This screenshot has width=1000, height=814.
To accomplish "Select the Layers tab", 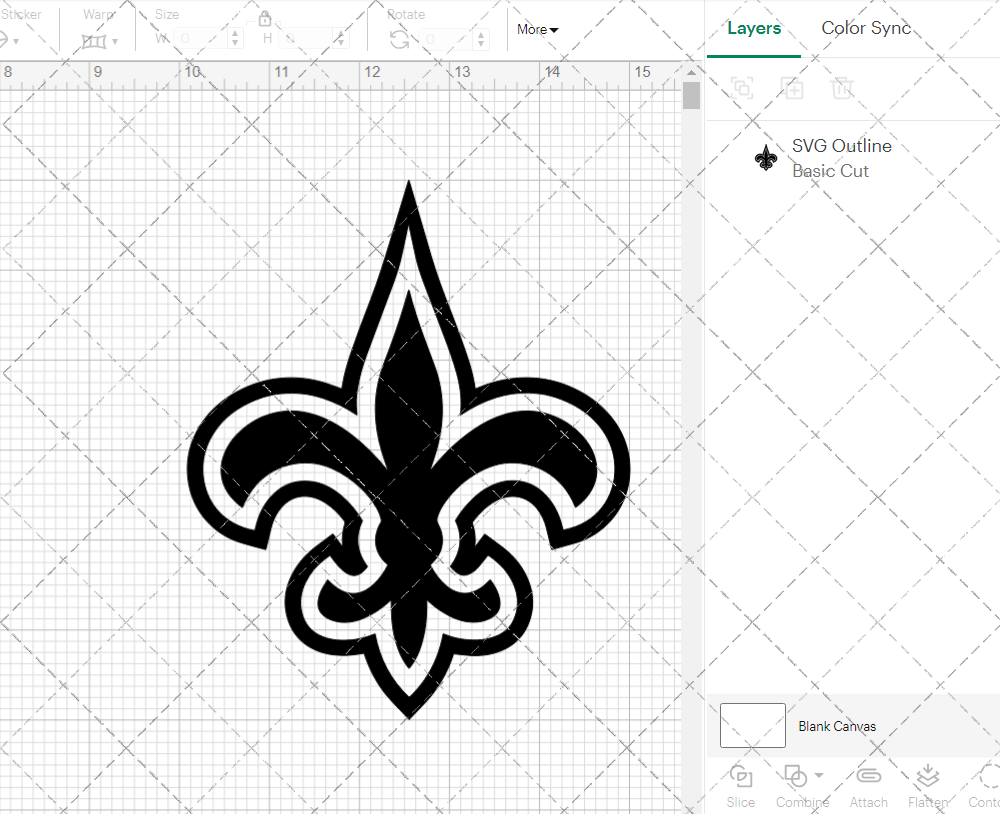I will 754,28.
